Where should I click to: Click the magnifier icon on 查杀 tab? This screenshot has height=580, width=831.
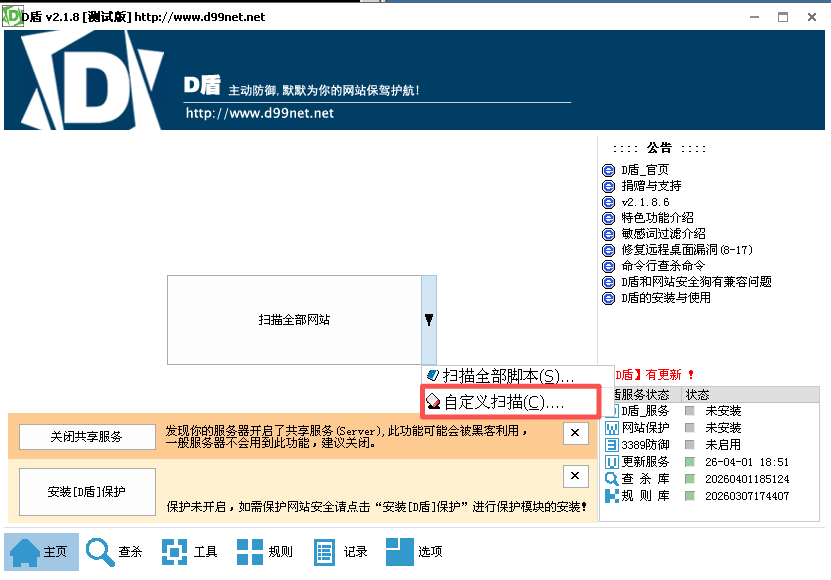[x=100, y=552]
